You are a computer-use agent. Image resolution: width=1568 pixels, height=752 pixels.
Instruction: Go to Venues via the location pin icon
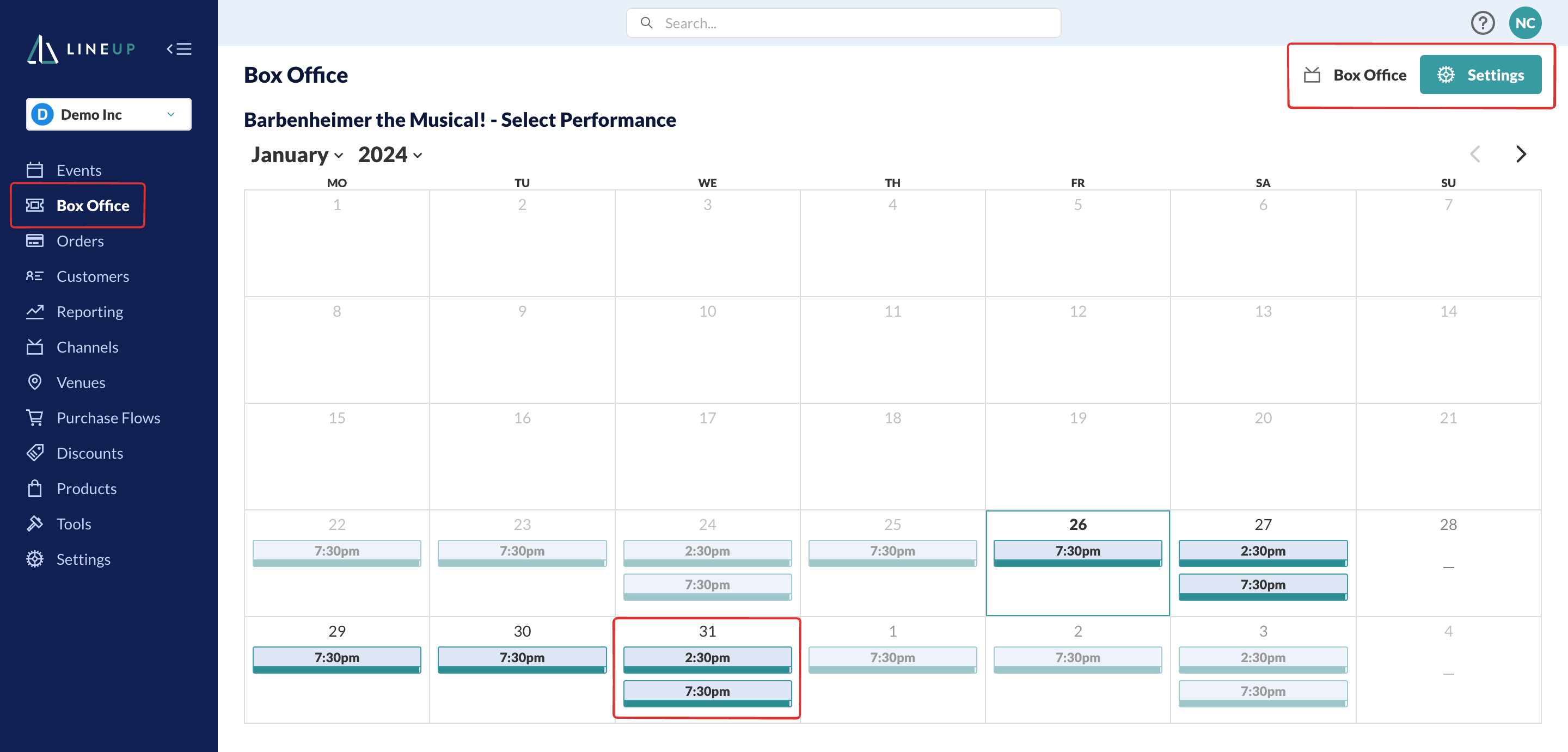click(35, 382)
